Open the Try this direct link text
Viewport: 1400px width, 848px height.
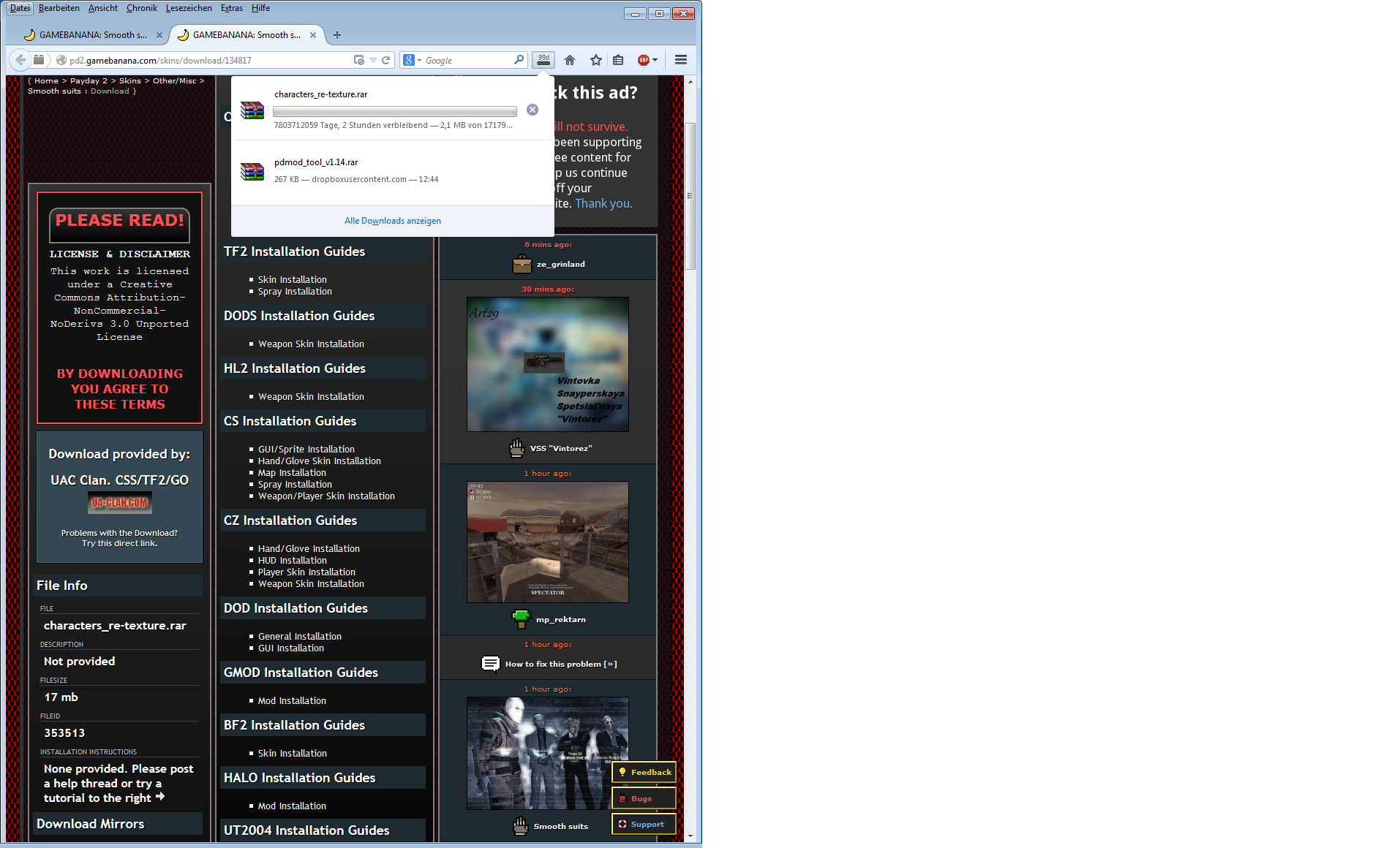point(120,543)
